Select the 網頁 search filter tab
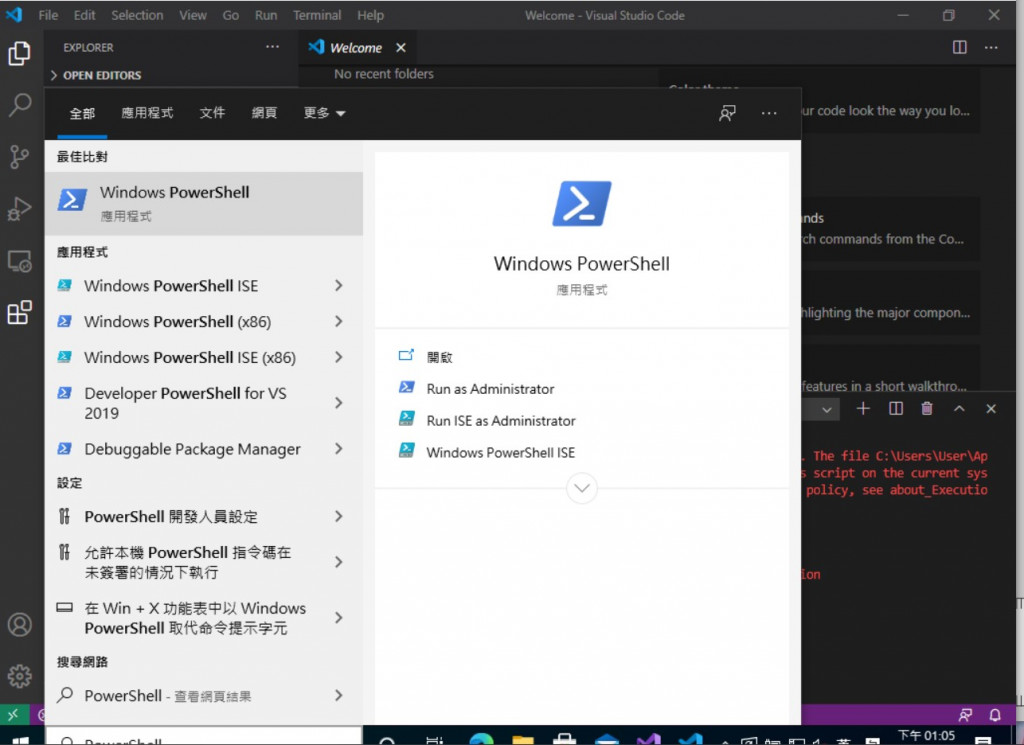1024x745 pixels. tap(264, 113)
